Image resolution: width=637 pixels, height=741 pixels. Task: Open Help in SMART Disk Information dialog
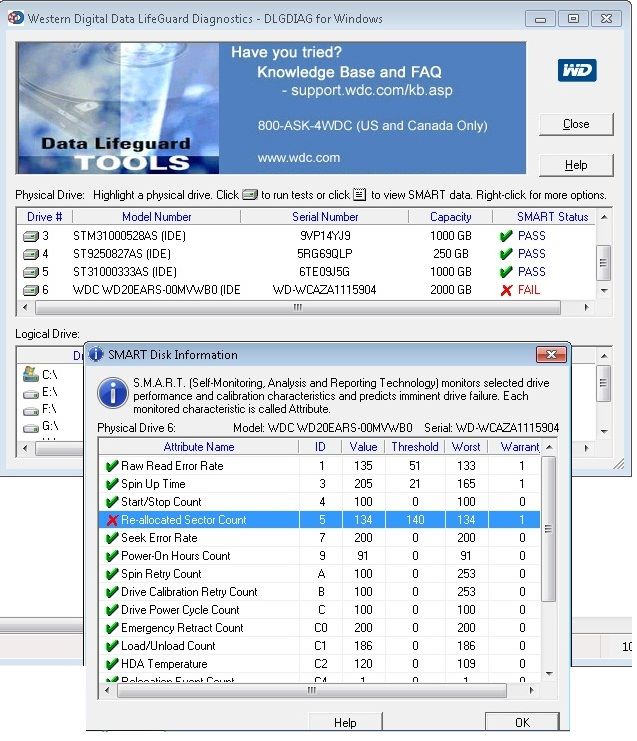pyautogui.click(x=345, y=722)
